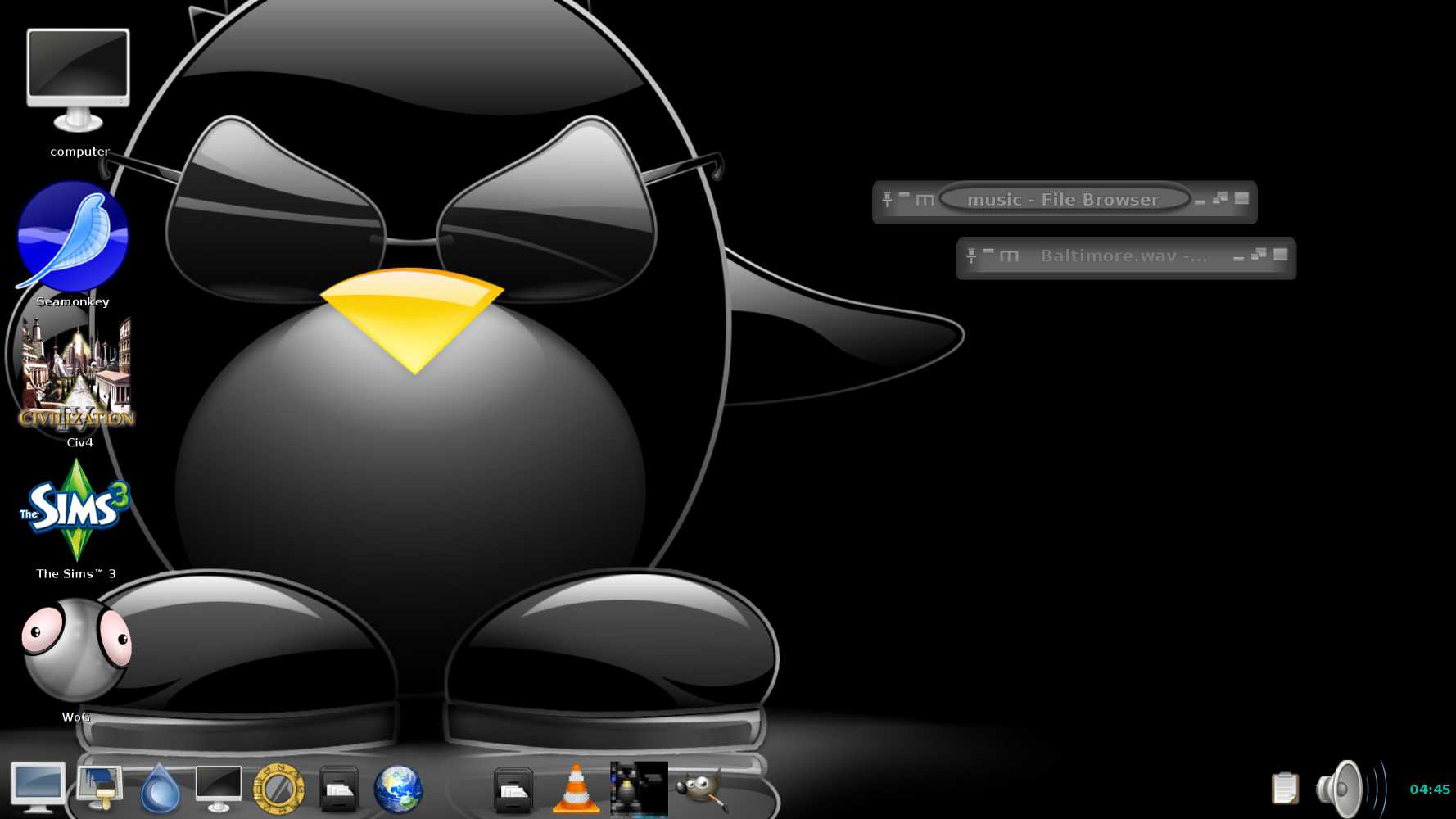
Task: Launch GIMP from the Wilber mascot icon
Action: 700,789
